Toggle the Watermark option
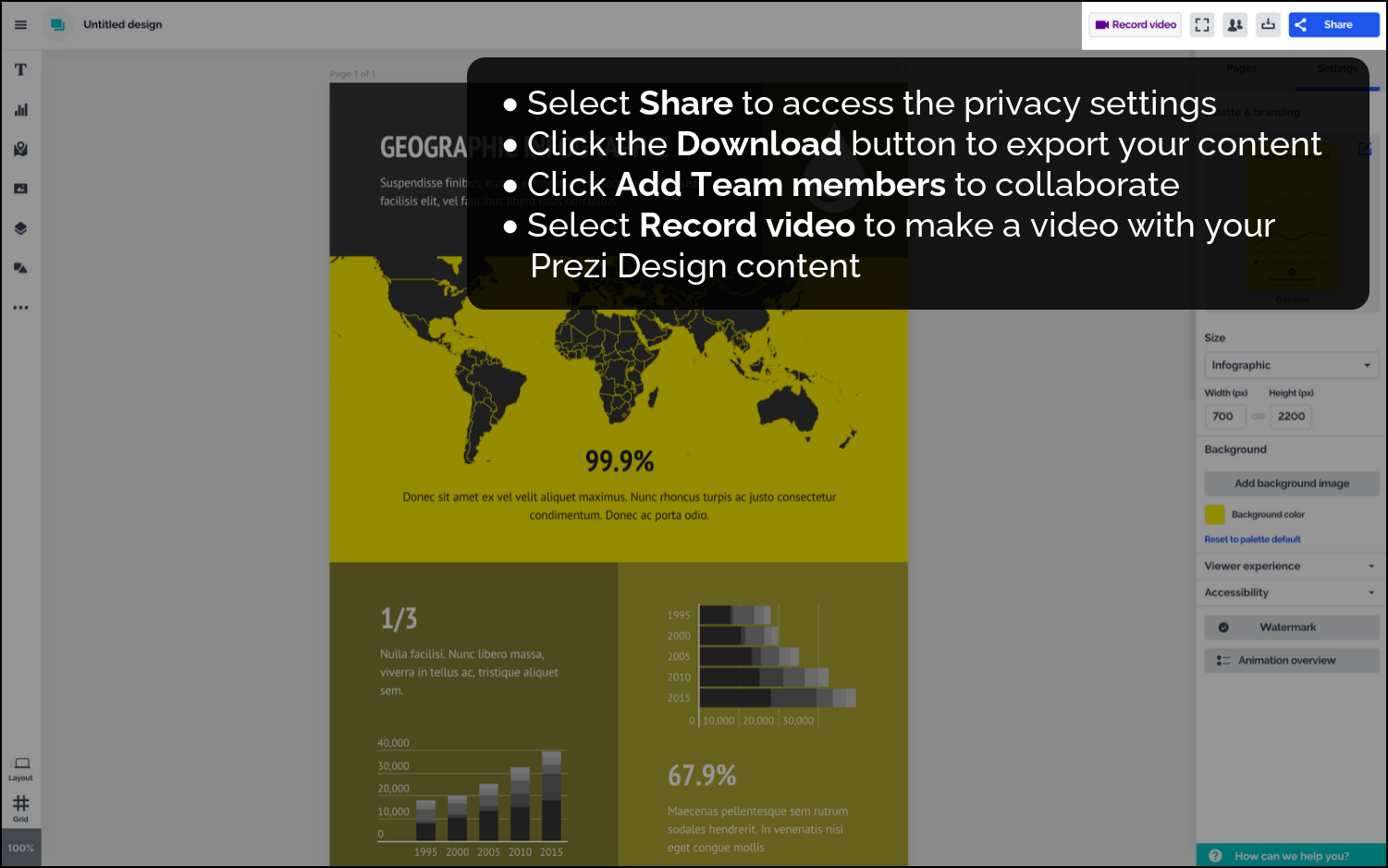Image resolution: width=1388 pixels, height=868 pixels. point(1291,628)
